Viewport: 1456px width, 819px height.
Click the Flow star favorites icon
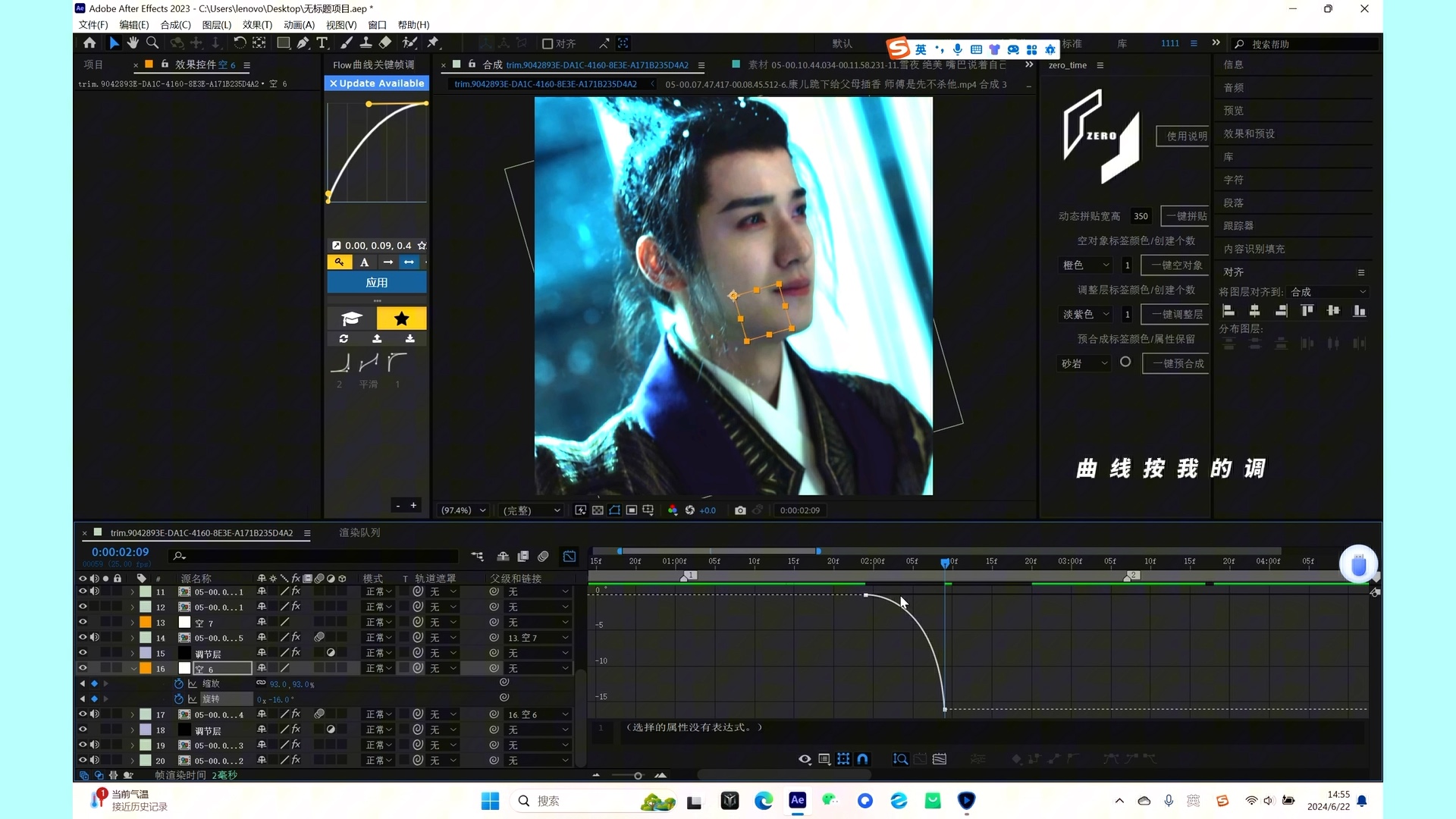click(402, 318)
